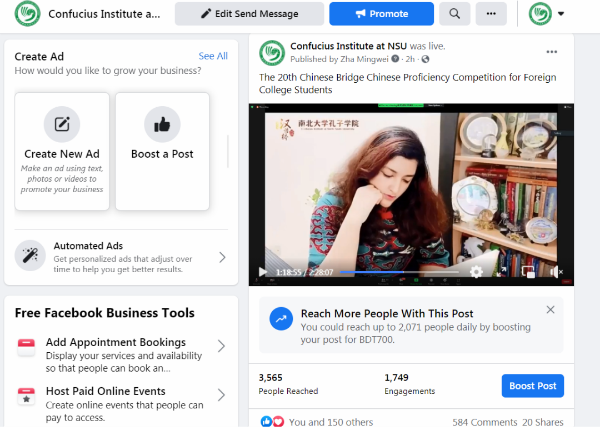600x427 pixels.
Task: Click Edit Send Message button
Action: click(x=249, y=14)
